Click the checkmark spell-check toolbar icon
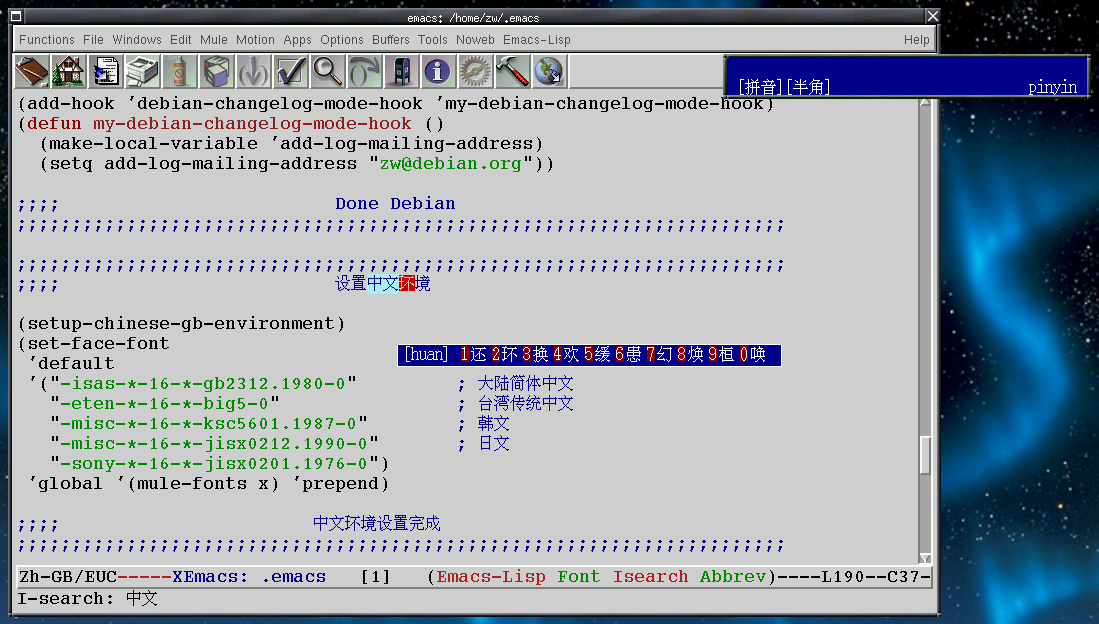The image size is (1099, 624). [291, 71]
